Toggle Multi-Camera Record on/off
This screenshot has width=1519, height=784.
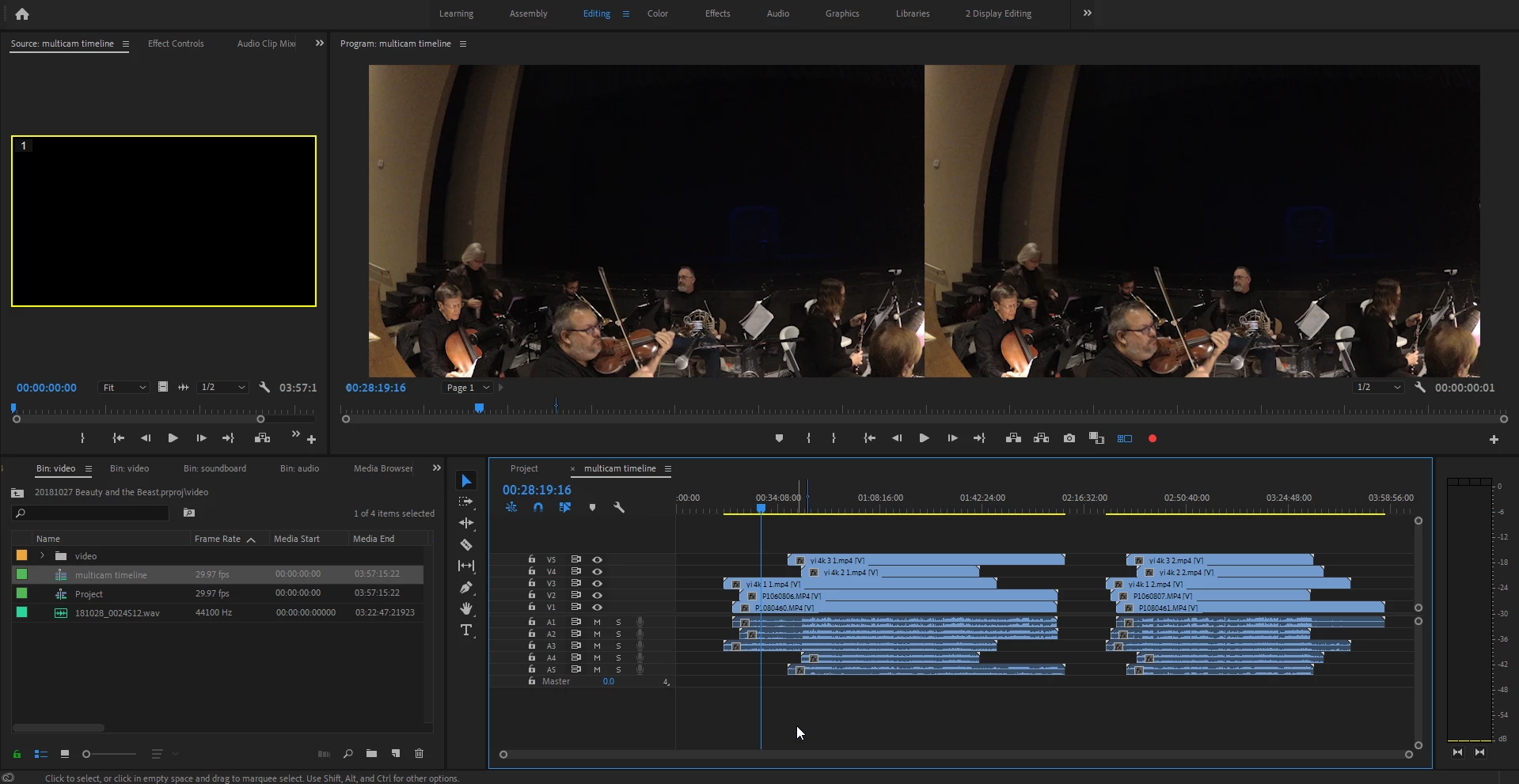[x=1153, y=438]
